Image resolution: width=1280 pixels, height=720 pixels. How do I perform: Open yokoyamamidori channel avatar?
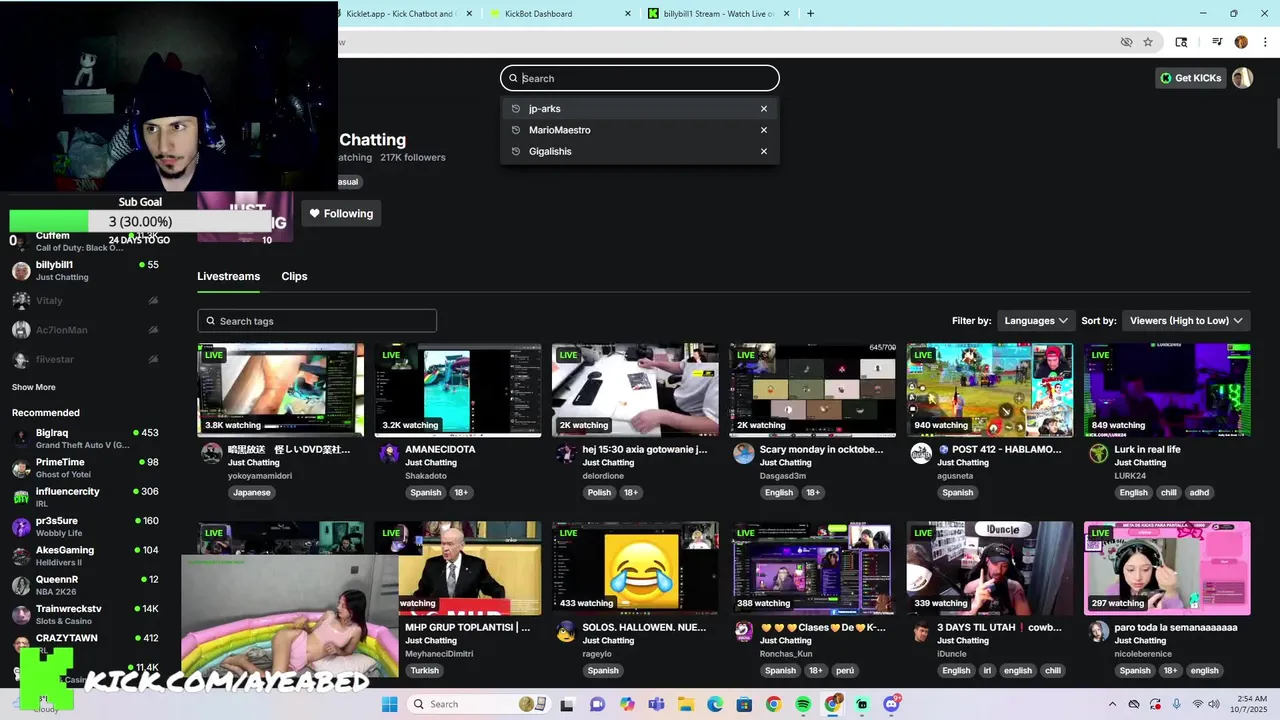coord(211,453)
